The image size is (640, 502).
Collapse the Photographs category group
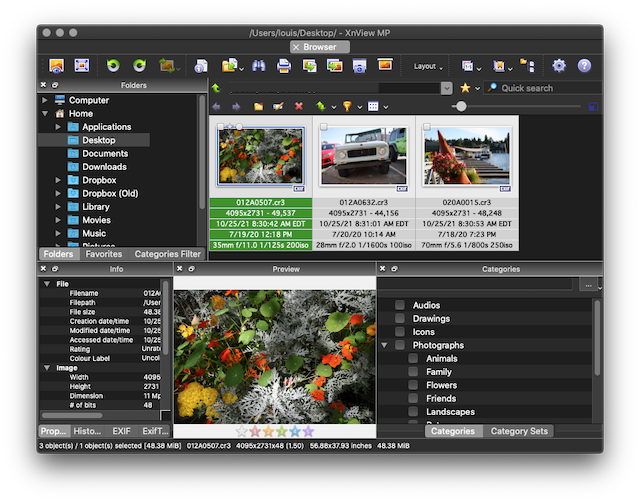[385, 345]
